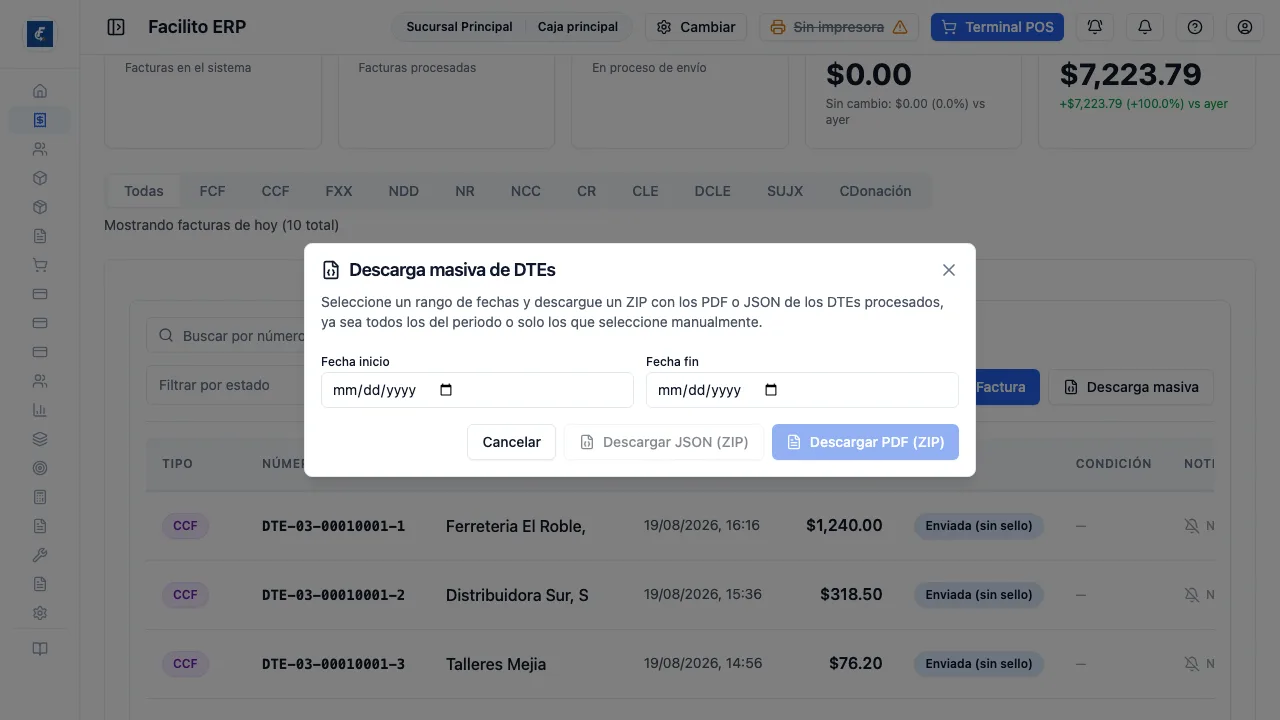Open the Home icon in sidebar
This screenshot has height=720, width=1280.
[x=40, y=91]
